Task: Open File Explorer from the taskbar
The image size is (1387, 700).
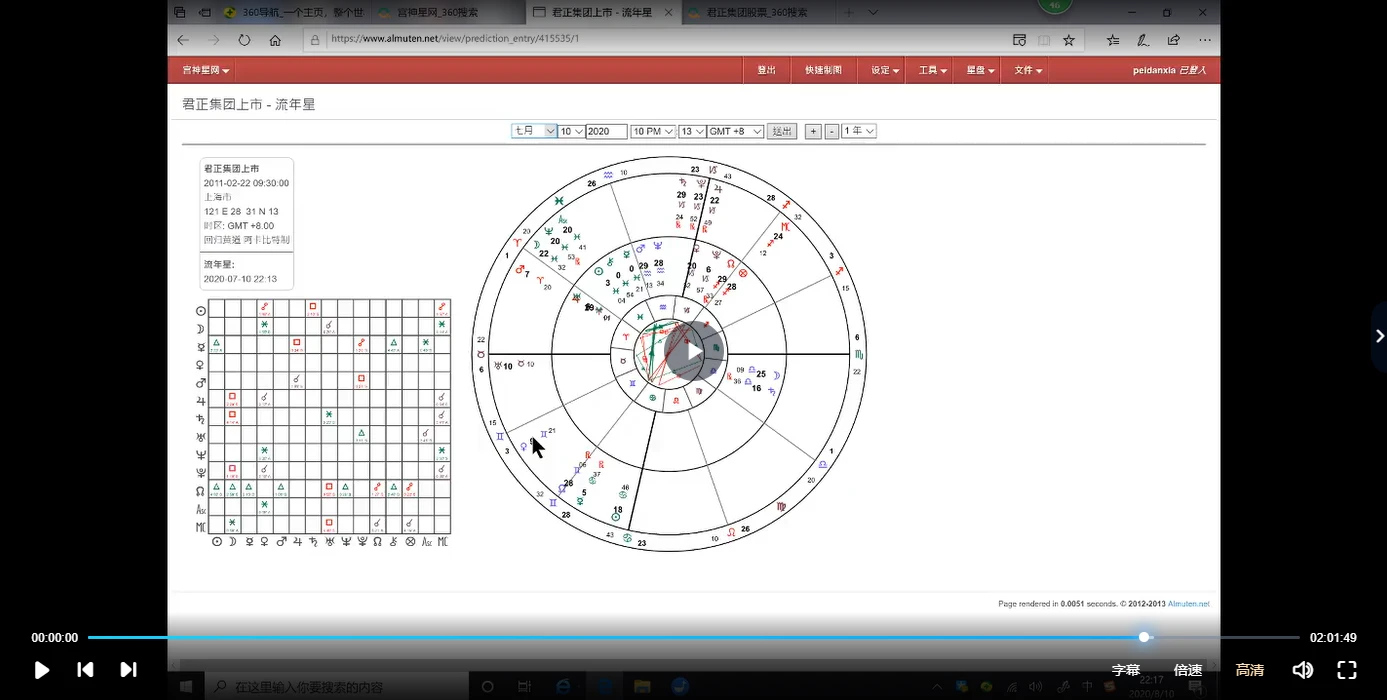Action: click(642, 687)
